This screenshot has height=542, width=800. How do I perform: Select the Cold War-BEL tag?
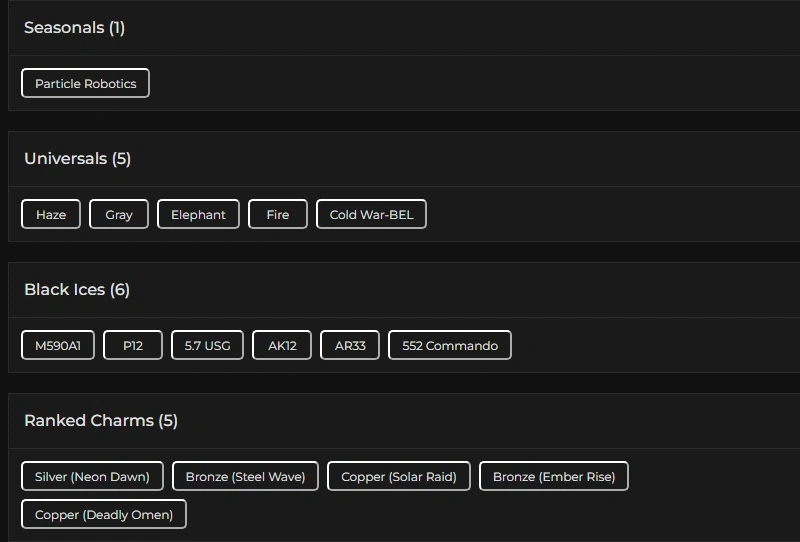click(x=371, y=214)
